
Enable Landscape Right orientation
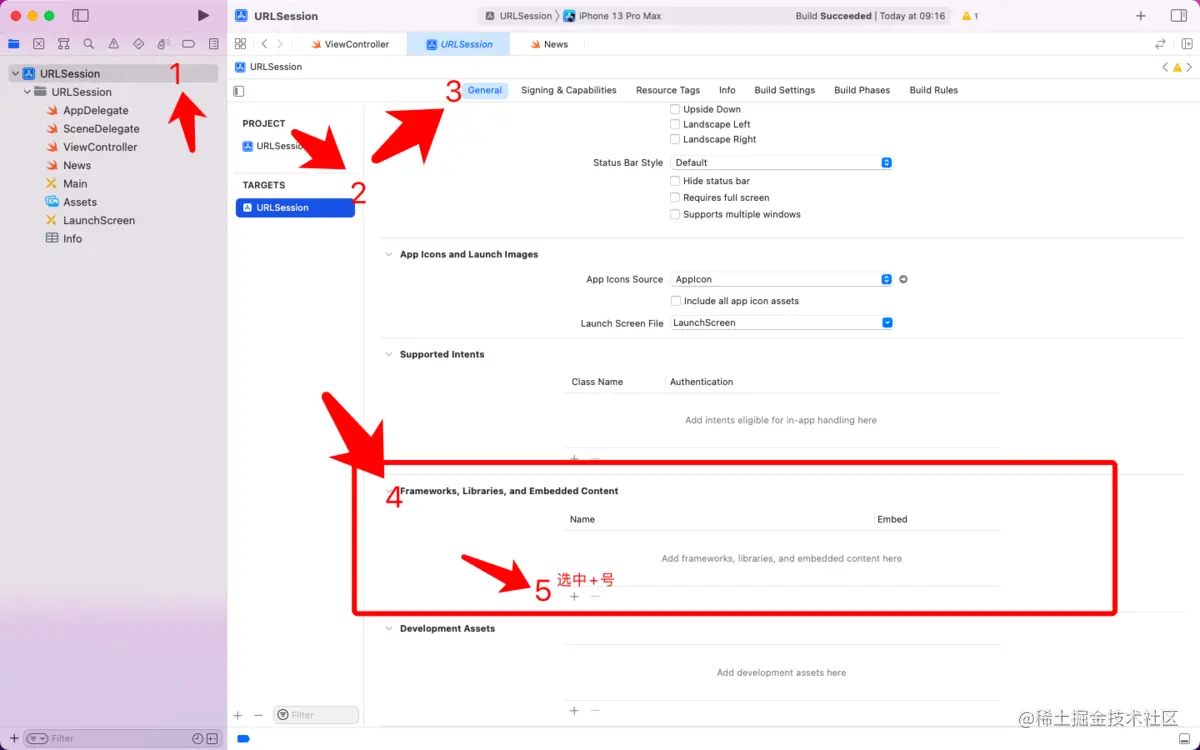tap(675, 139)
